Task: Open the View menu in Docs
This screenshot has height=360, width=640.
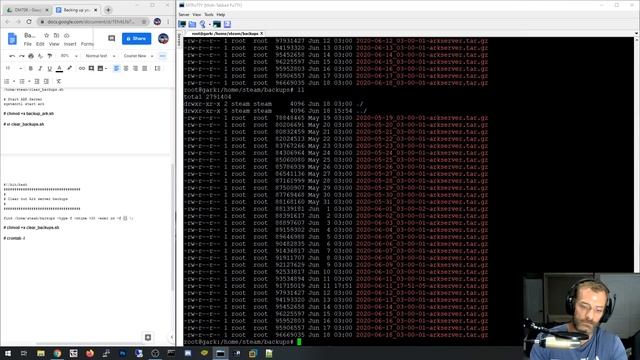Action: [54, 44]
